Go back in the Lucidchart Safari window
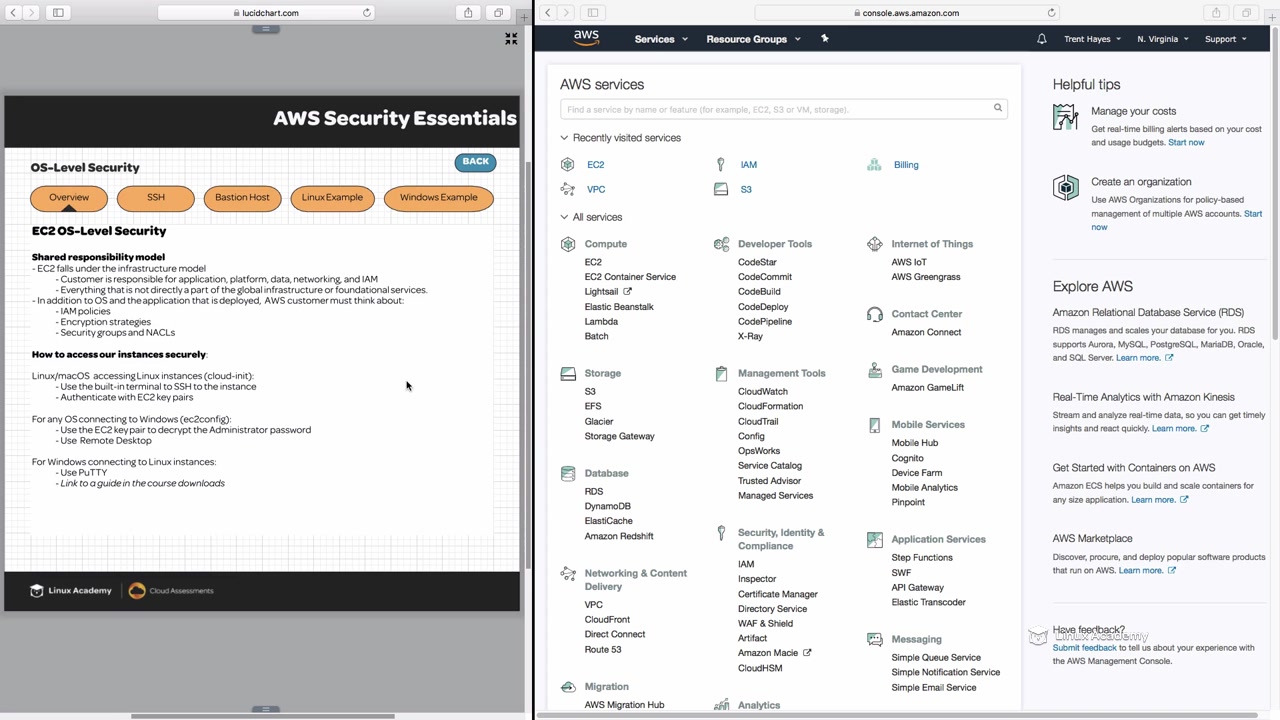 (13, 13)
